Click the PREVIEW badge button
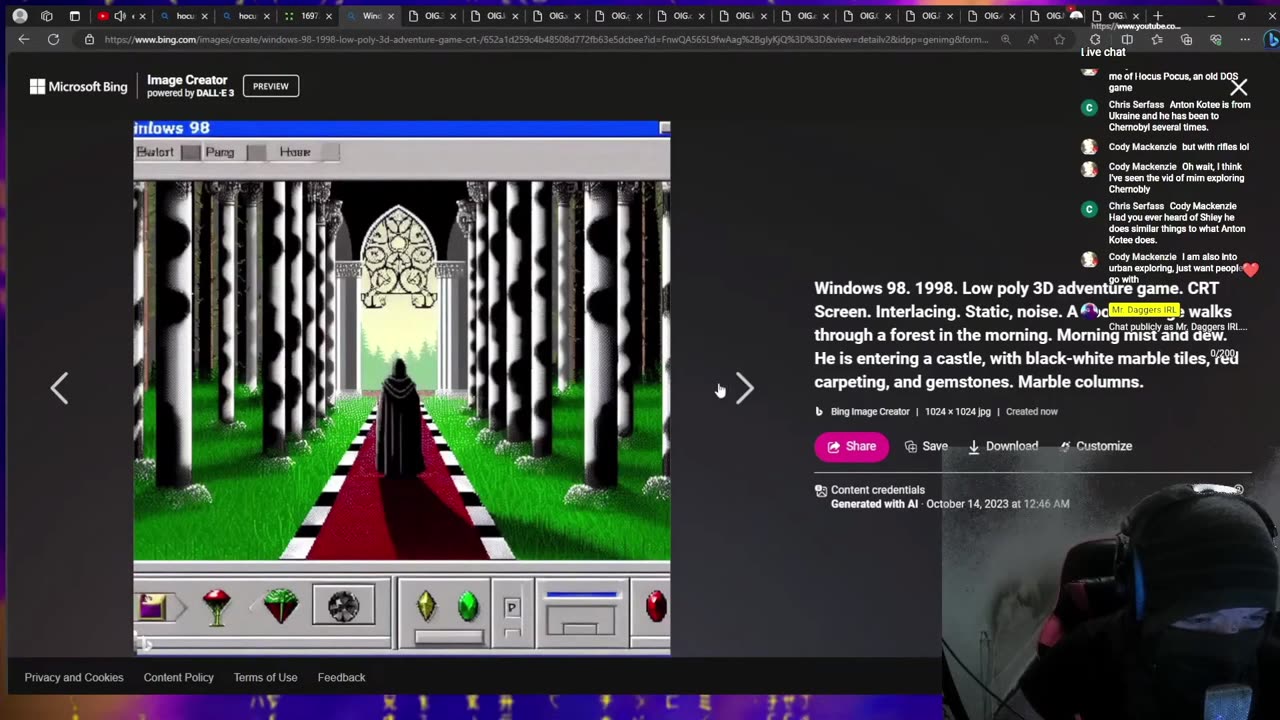Image resolution: width=1280 pixels, height=720 pixels. coord(270,86)
